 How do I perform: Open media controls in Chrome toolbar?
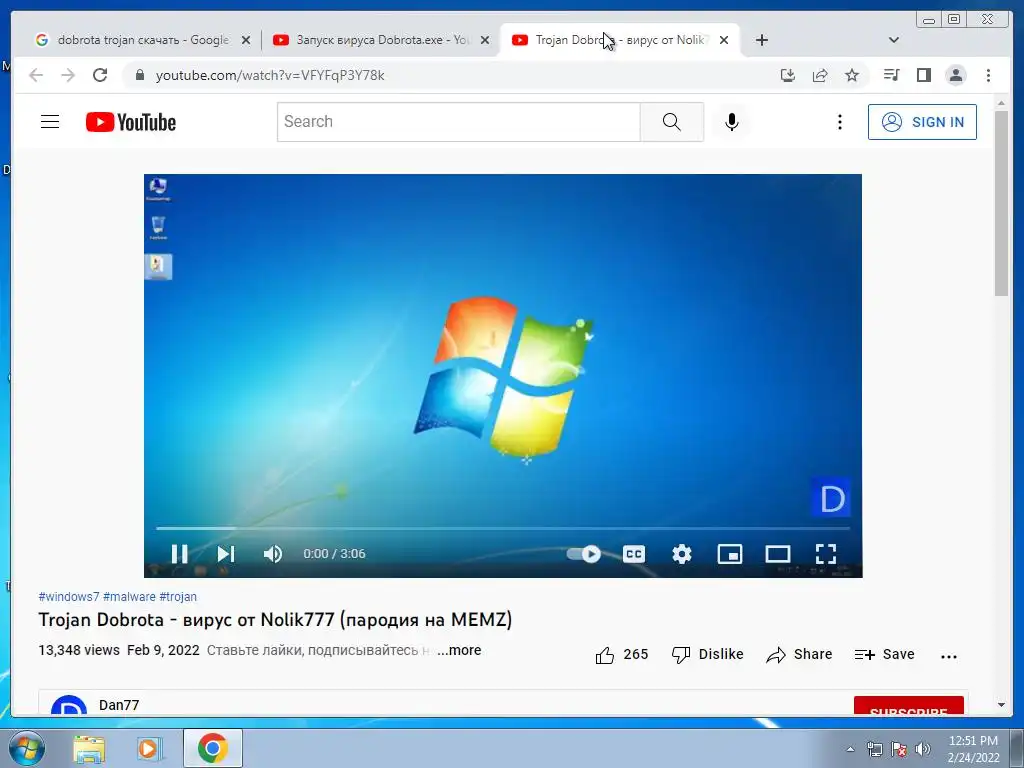891,75
